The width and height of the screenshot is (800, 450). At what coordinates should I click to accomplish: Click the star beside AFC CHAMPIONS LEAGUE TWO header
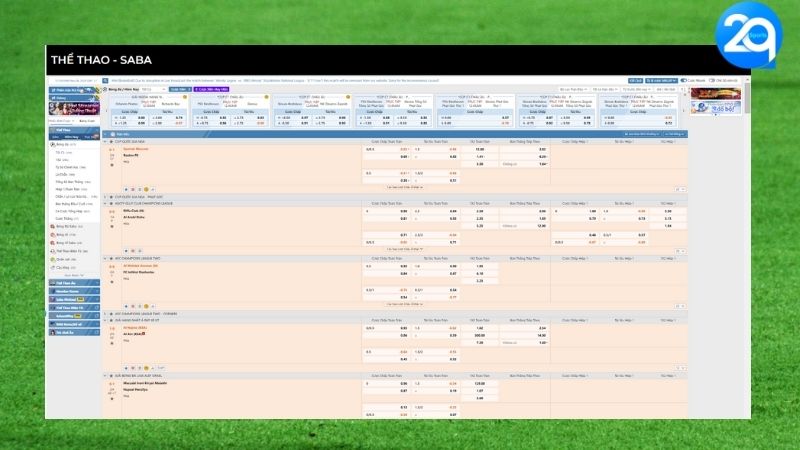click(111, 259)
